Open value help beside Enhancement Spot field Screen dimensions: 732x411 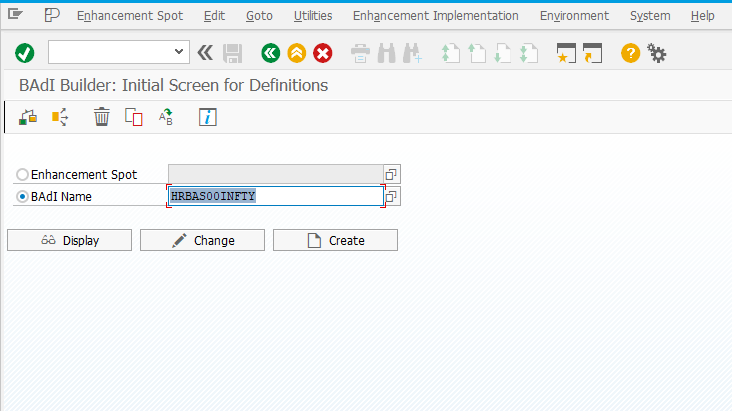tap(391, 174)
